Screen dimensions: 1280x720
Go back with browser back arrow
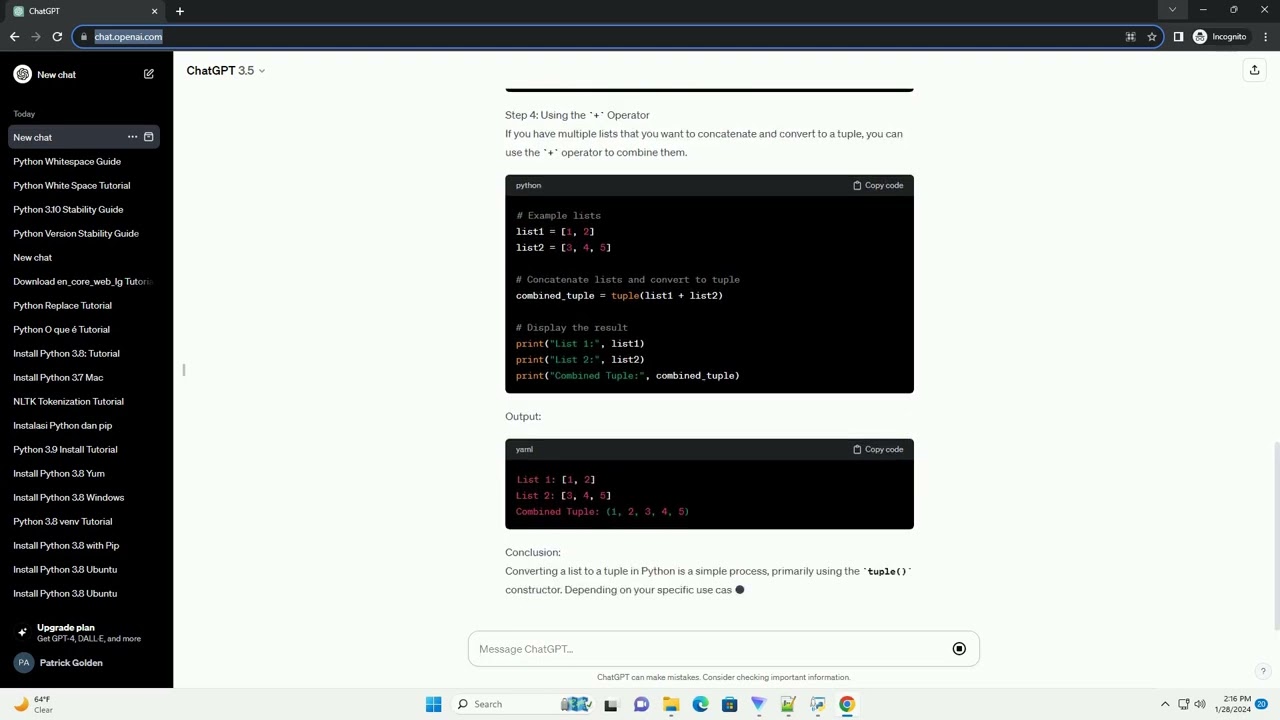(x=14, y=37)
